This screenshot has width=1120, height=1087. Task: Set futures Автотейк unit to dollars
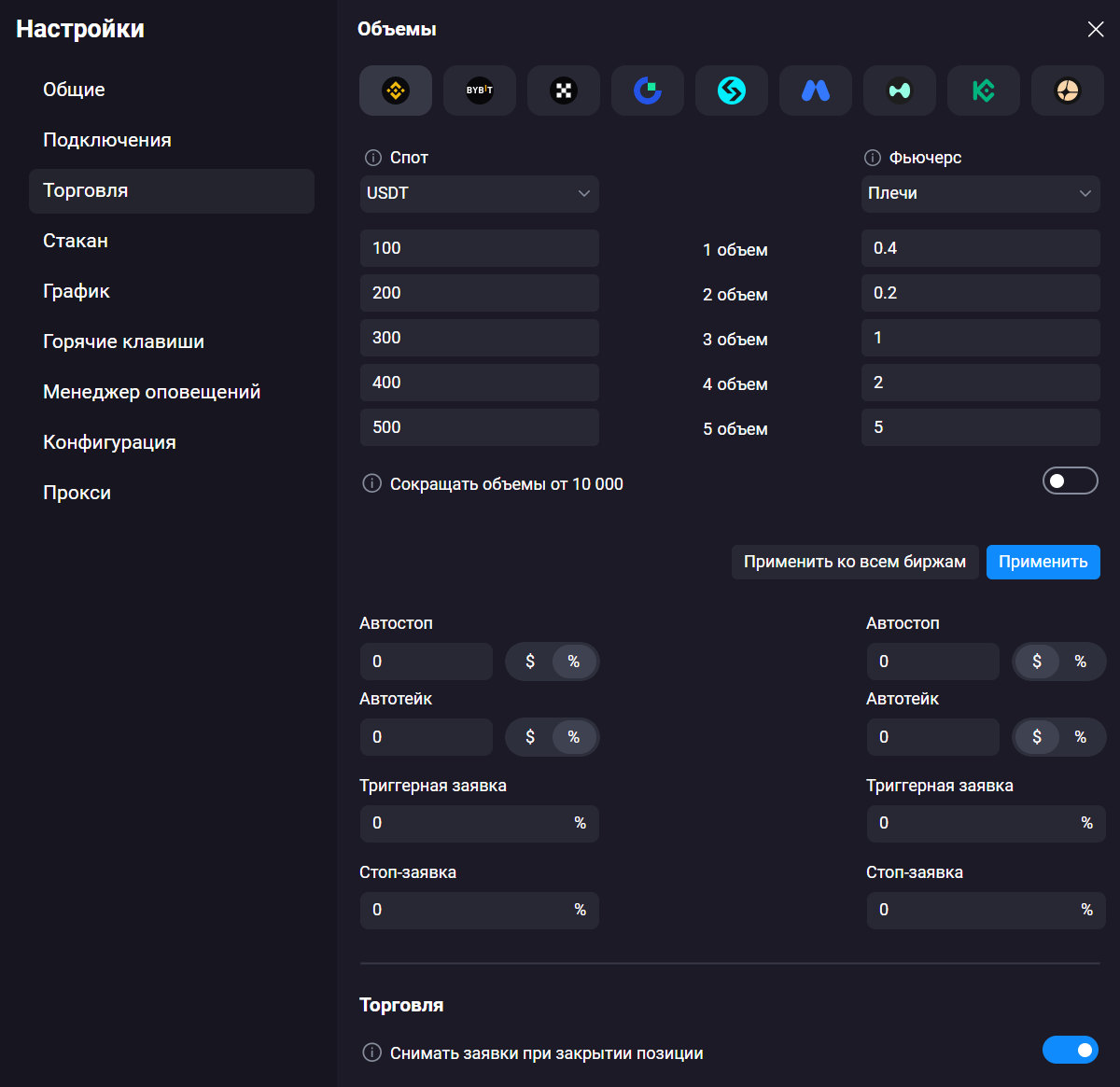pyautogui.click(x=1037, y=737)
